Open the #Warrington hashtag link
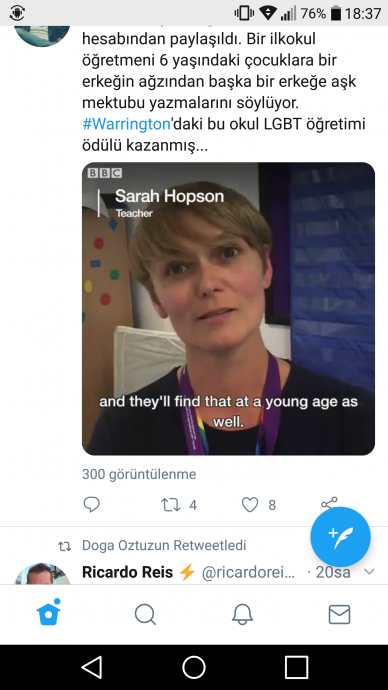Viewport: 388px width, 690px height. 126,124
